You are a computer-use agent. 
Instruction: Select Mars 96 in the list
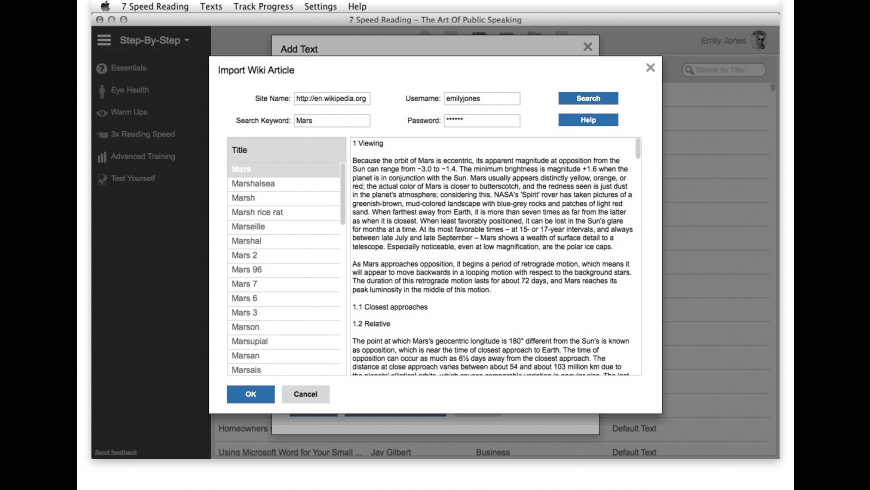coord(284,270)
